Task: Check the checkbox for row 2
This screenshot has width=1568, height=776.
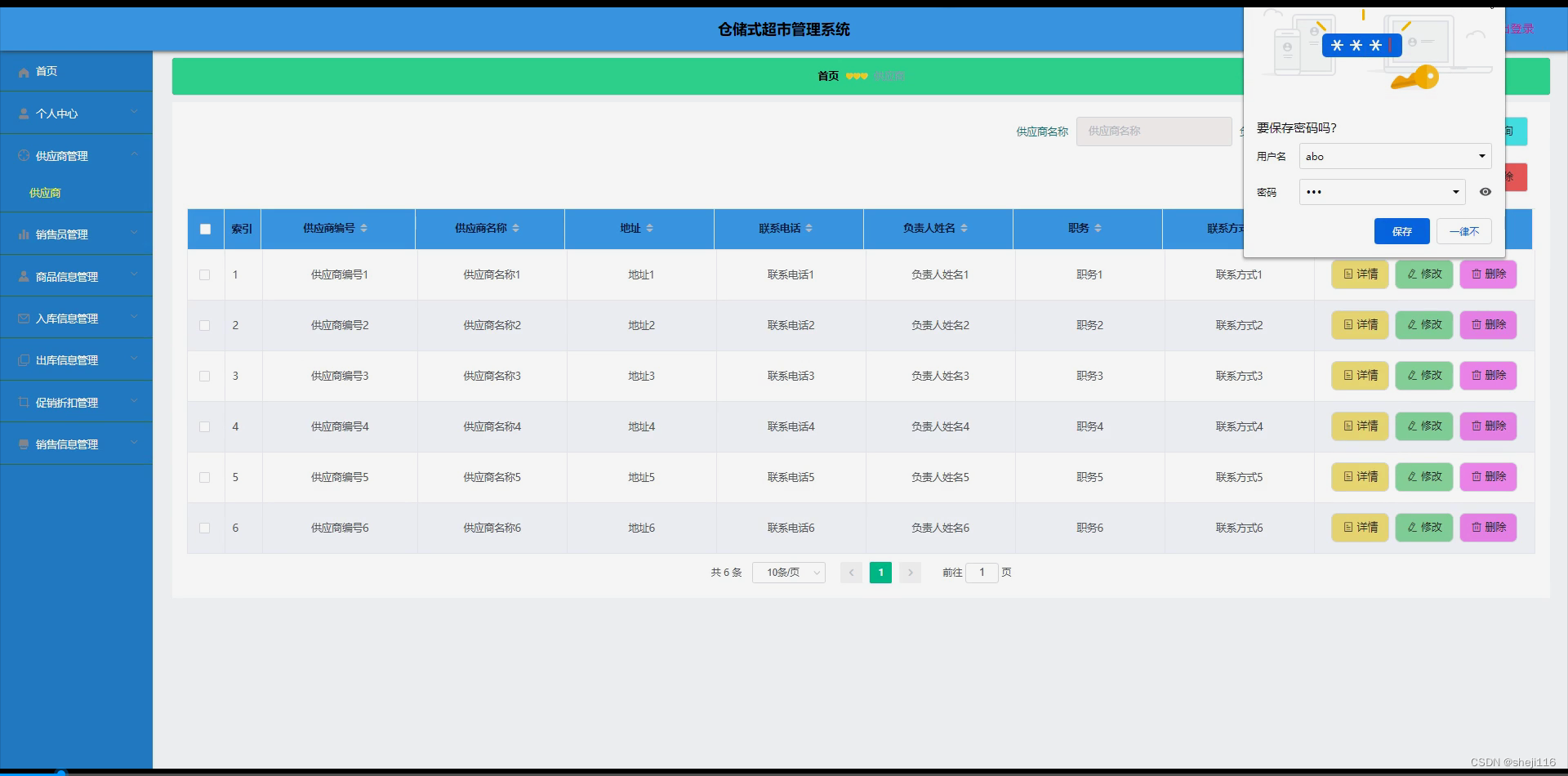Action: tap(205, 325)
